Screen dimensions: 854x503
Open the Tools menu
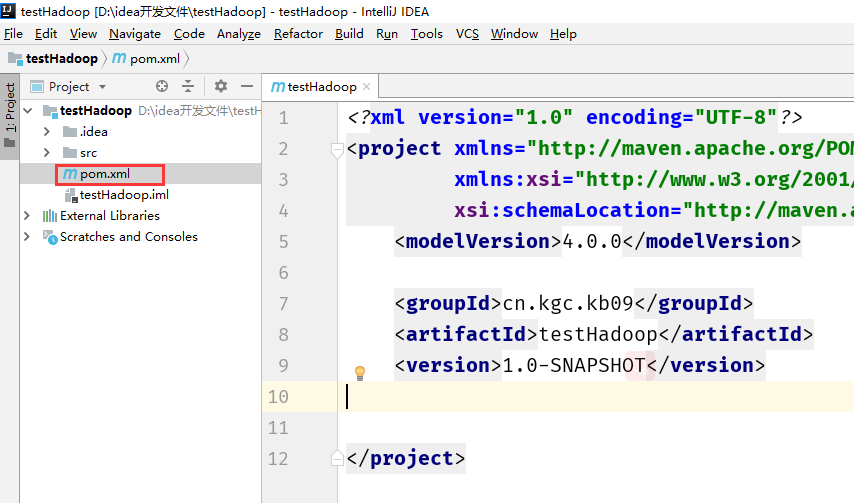coord(426,34)
